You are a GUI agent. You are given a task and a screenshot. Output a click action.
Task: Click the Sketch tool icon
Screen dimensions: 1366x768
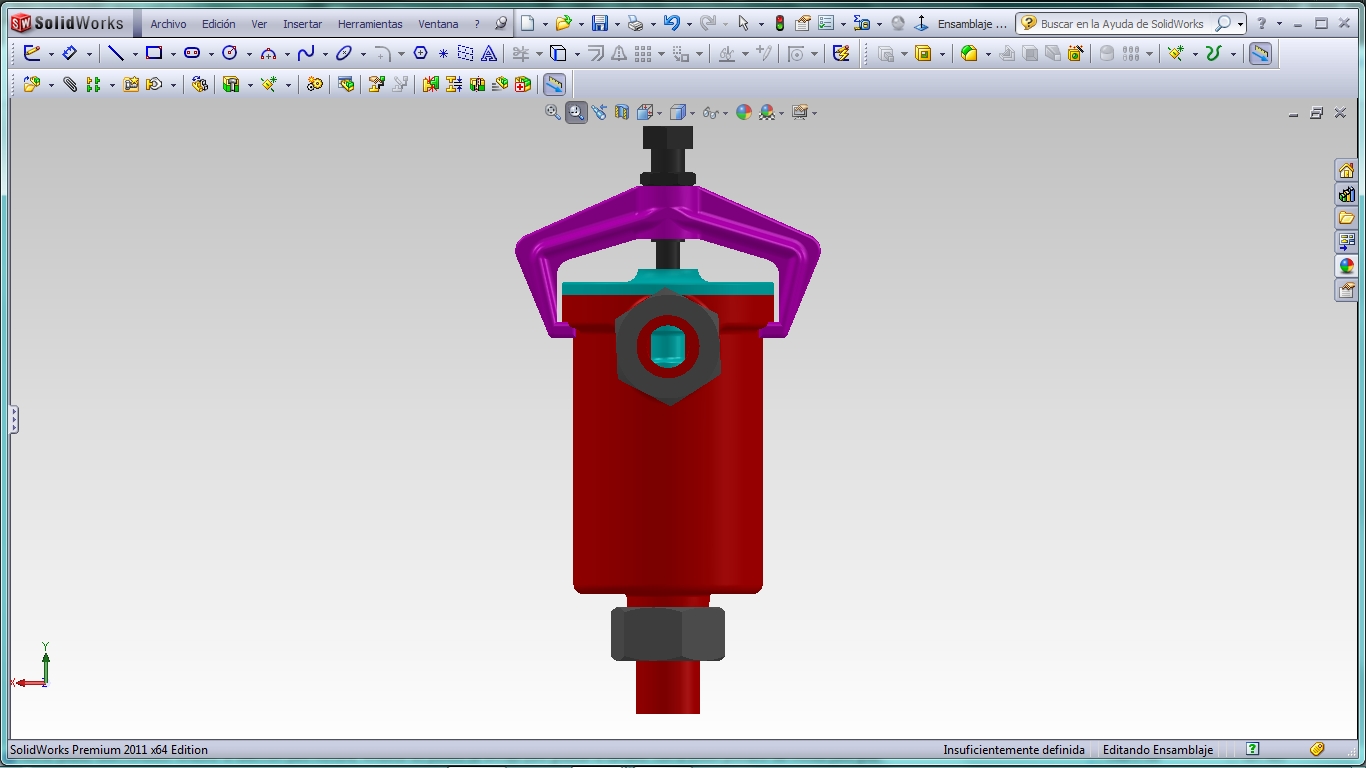(x=32, y=53)
